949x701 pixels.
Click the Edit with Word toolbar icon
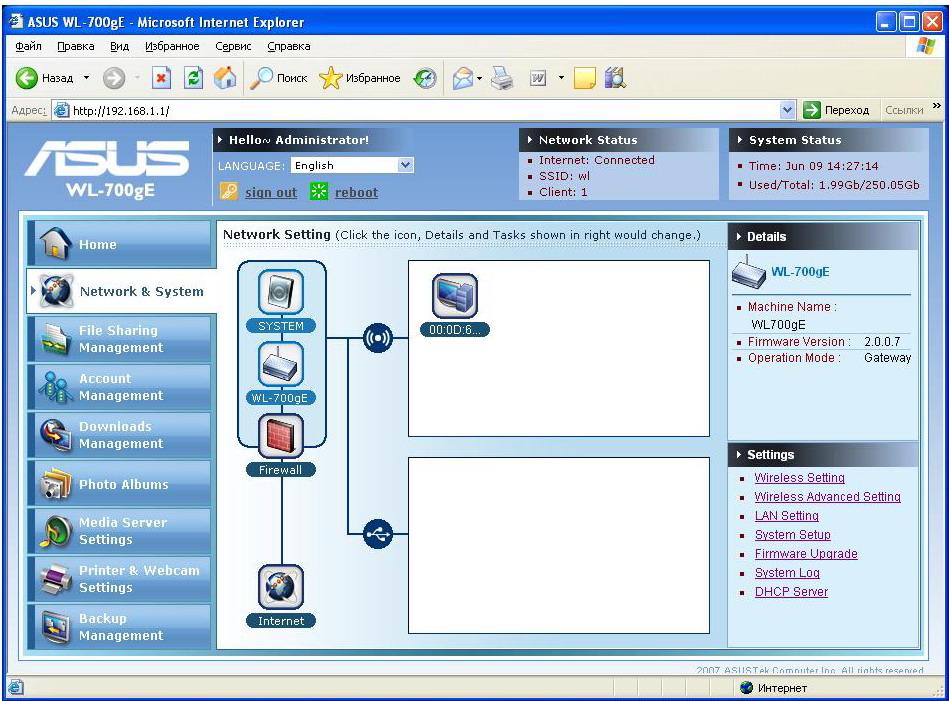tap(538, 78)
